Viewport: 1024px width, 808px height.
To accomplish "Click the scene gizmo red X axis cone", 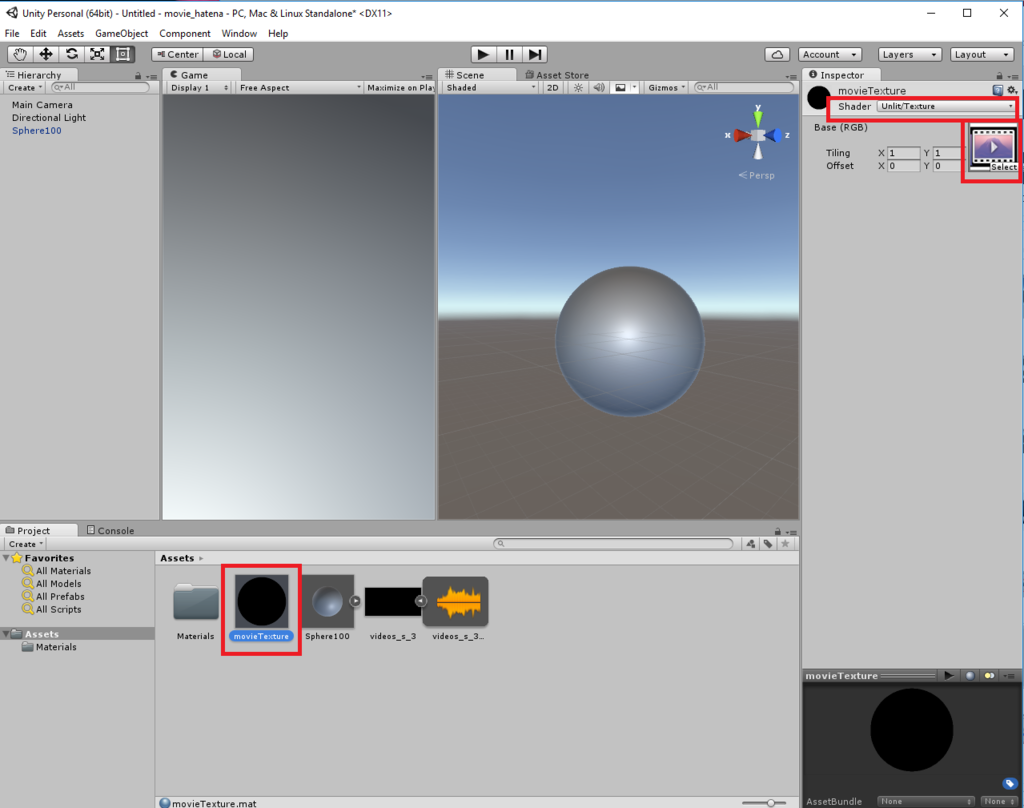I will 742,135.
